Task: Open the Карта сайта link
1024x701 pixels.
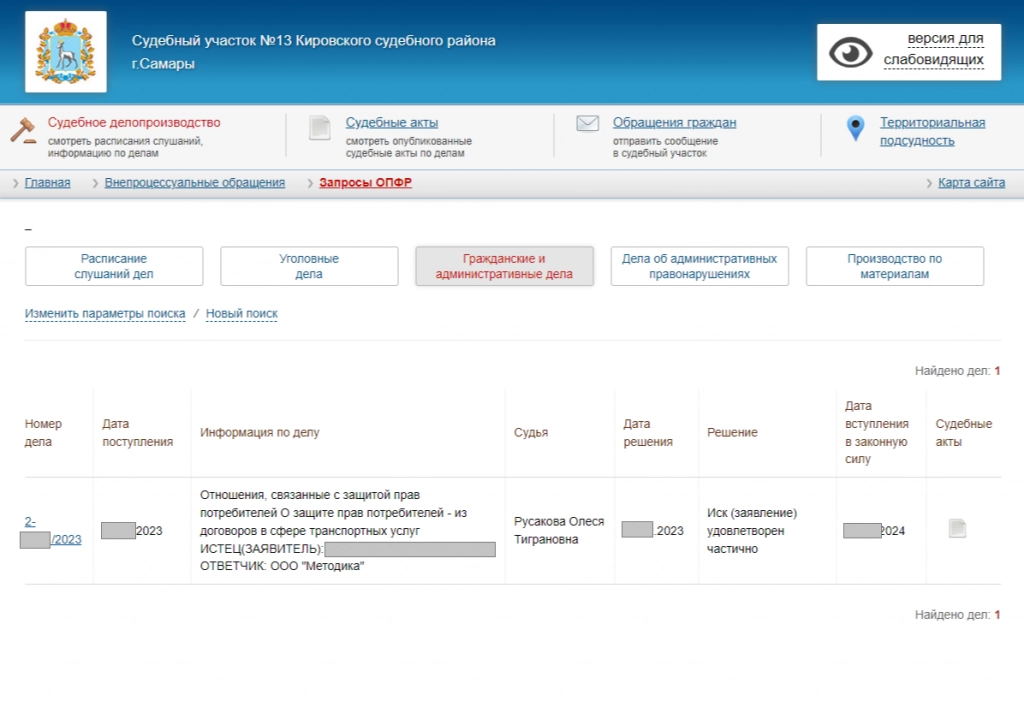Action: pyautogui.click(x=971, y=182)
